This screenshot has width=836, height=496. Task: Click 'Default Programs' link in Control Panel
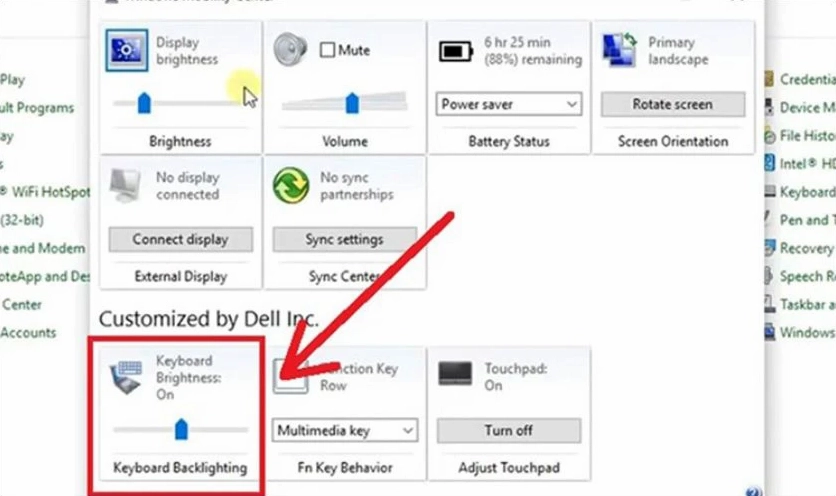pos(37,107)
